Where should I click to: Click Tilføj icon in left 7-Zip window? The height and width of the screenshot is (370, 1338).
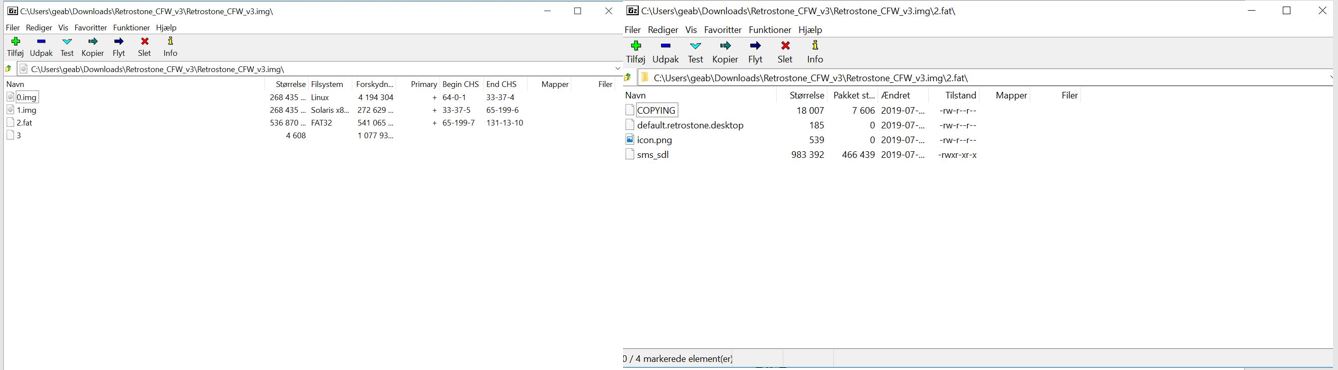(15, 42)
